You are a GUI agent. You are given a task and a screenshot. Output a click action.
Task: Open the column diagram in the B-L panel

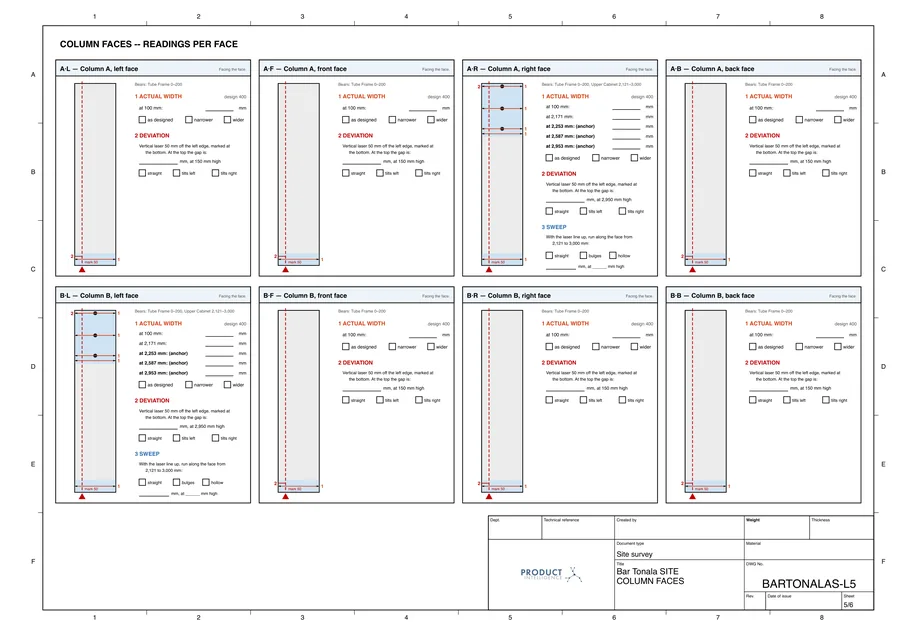95,401
